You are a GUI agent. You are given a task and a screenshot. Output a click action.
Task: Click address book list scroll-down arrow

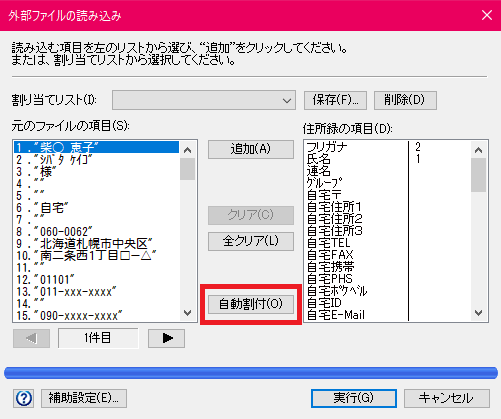coord(478,313)
